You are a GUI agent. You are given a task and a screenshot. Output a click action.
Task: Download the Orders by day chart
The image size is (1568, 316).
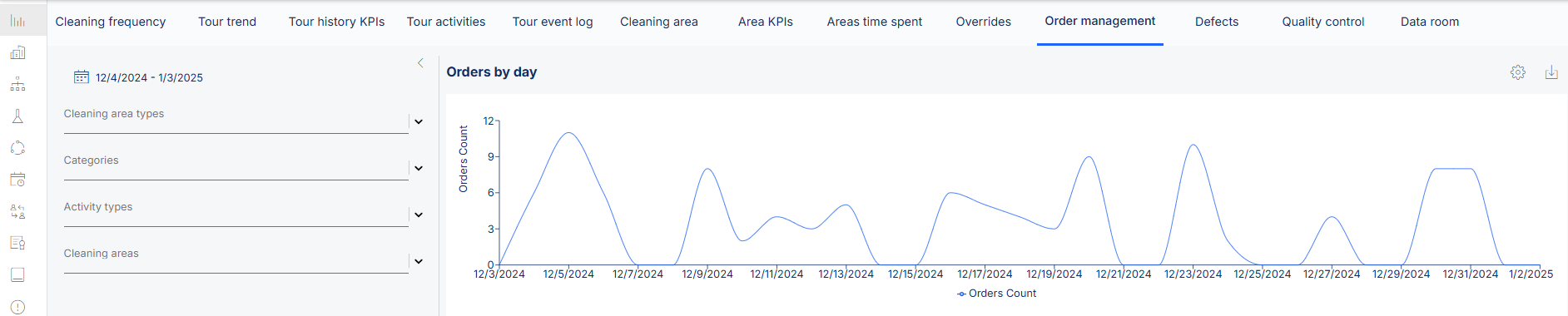pyautogui.click(x=1551, y=72)
